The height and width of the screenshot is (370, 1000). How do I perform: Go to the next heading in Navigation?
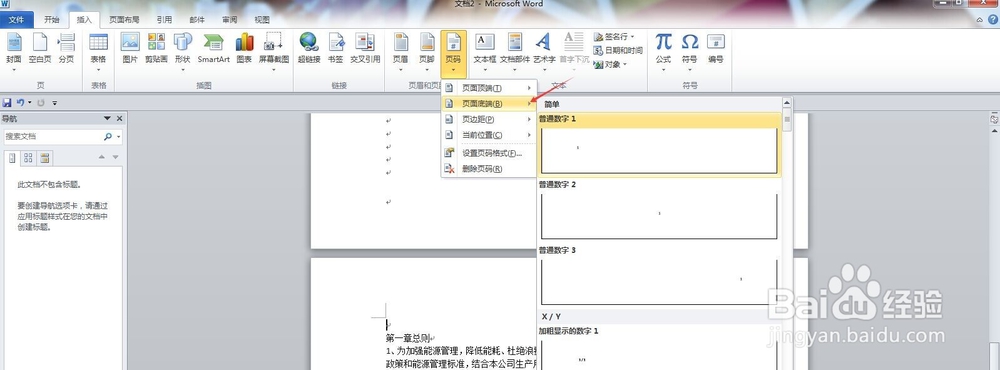pos(115,157)
